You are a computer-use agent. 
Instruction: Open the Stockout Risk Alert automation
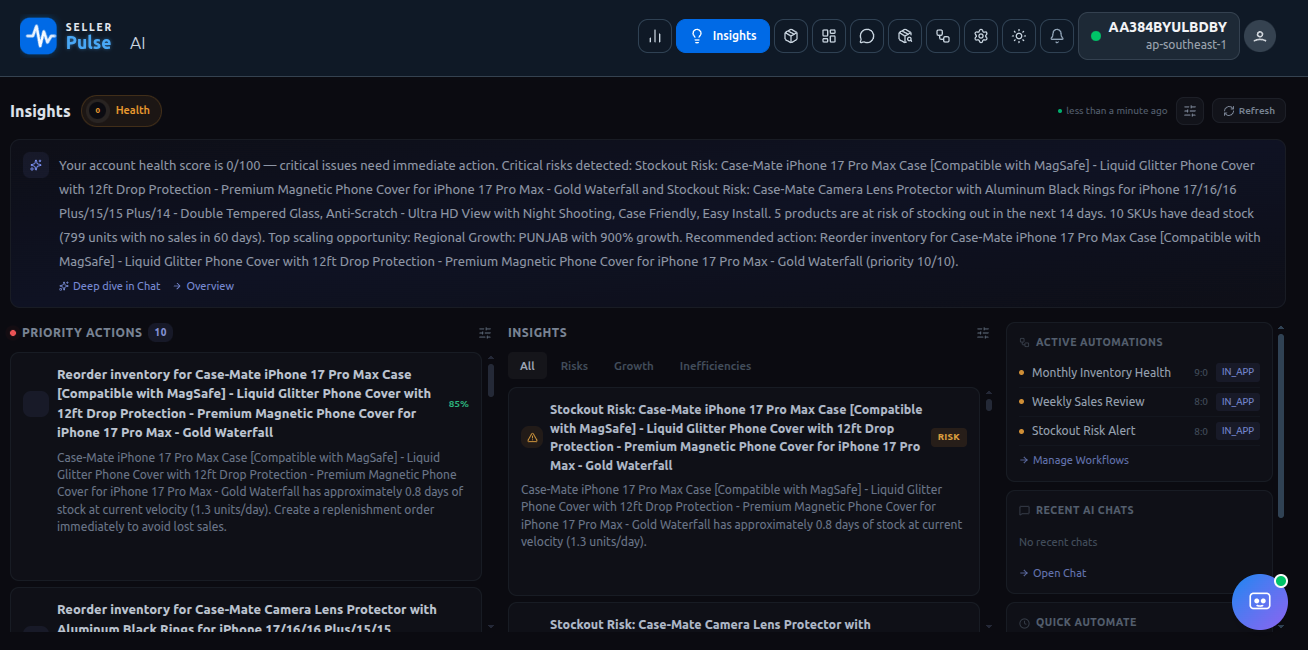[x=1084, y=430]
